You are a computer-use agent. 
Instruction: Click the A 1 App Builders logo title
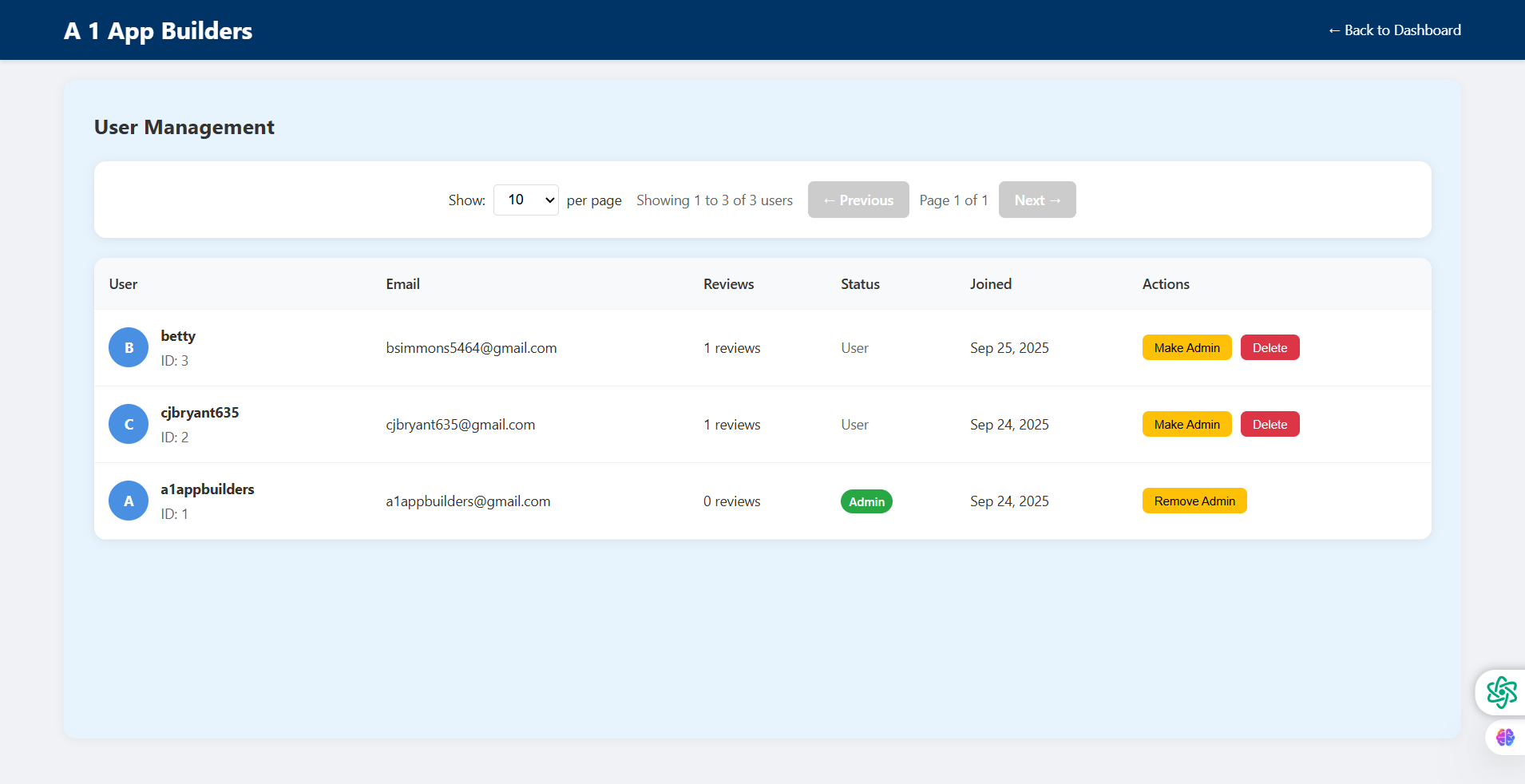tap(158, 30)
